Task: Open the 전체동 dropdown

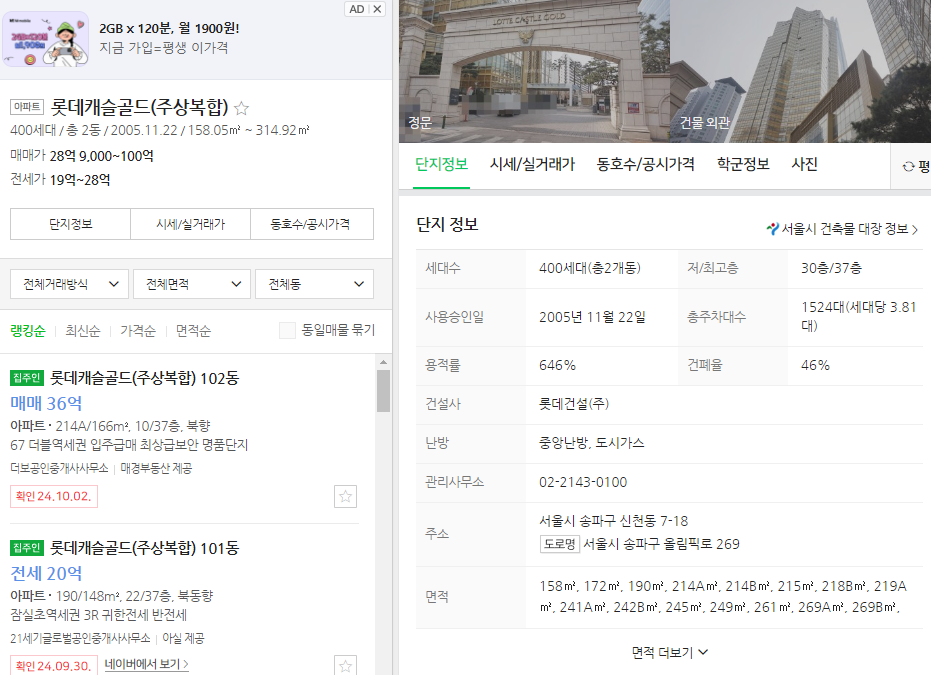Action: 314,284
